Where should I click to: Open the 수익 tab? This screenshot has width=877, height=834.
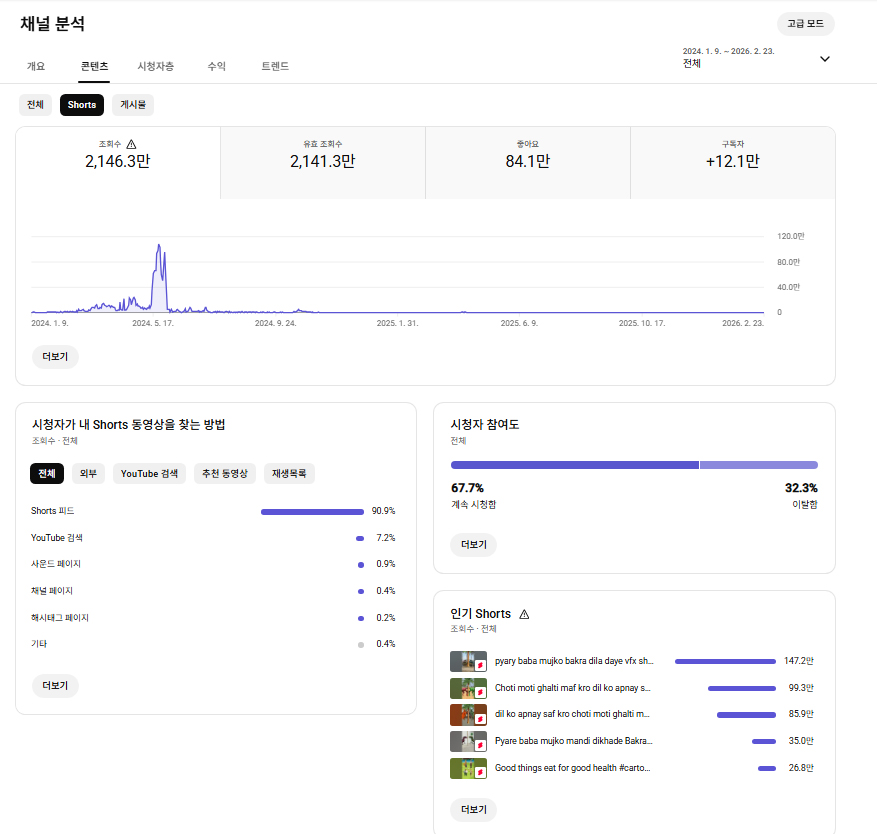coord(216,66)
